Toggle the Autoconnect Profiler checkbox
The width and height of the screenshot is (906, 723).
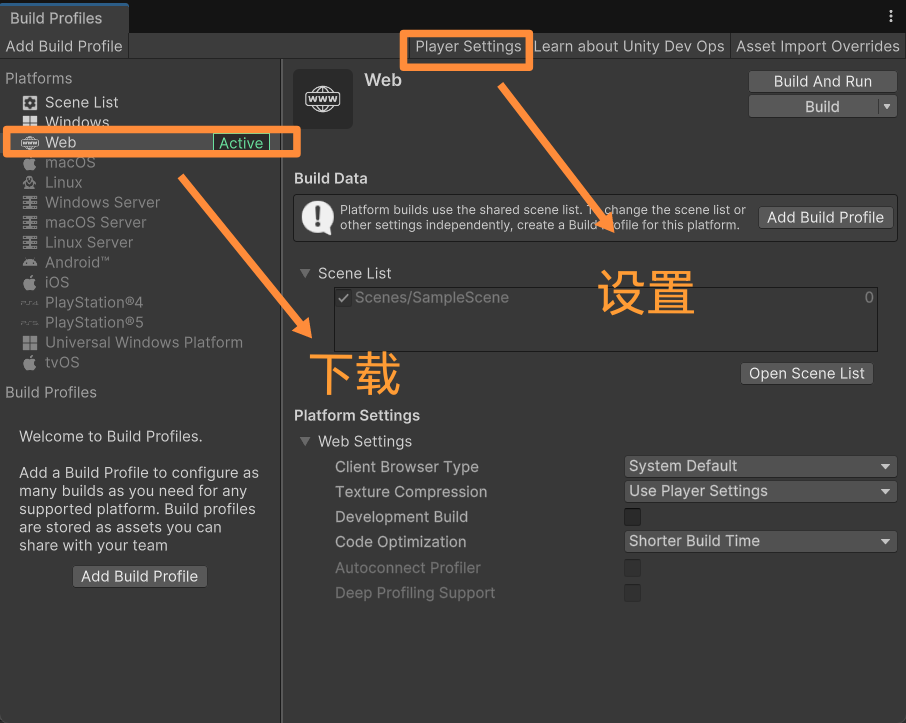click(632, 568)
